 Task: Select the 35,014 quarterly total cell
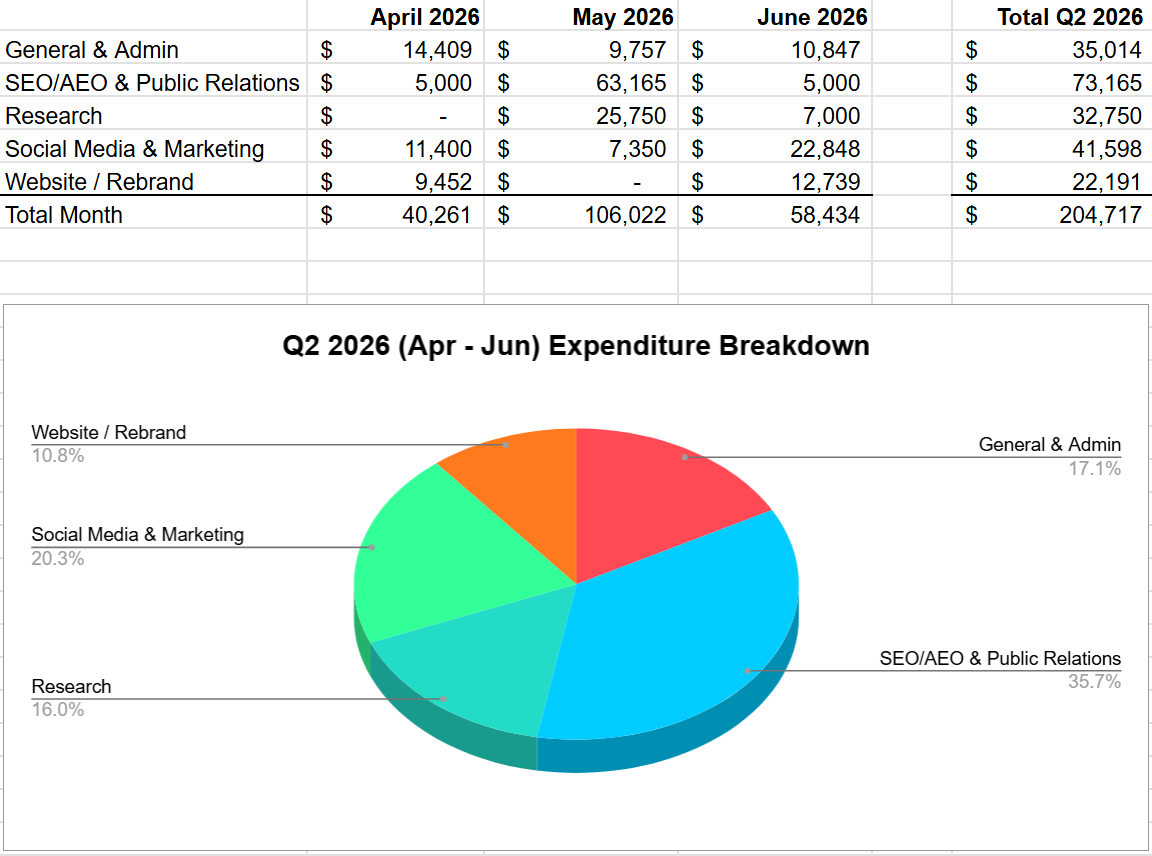[x=1052, y=49]
